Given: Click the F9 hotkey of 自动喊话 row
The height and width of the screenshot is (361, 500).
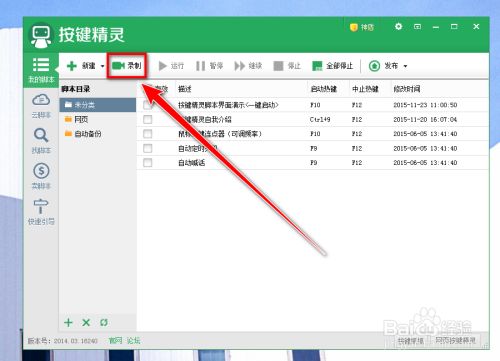Looking at the screenshot, I should pyautogui.click(x=313, y=163).
